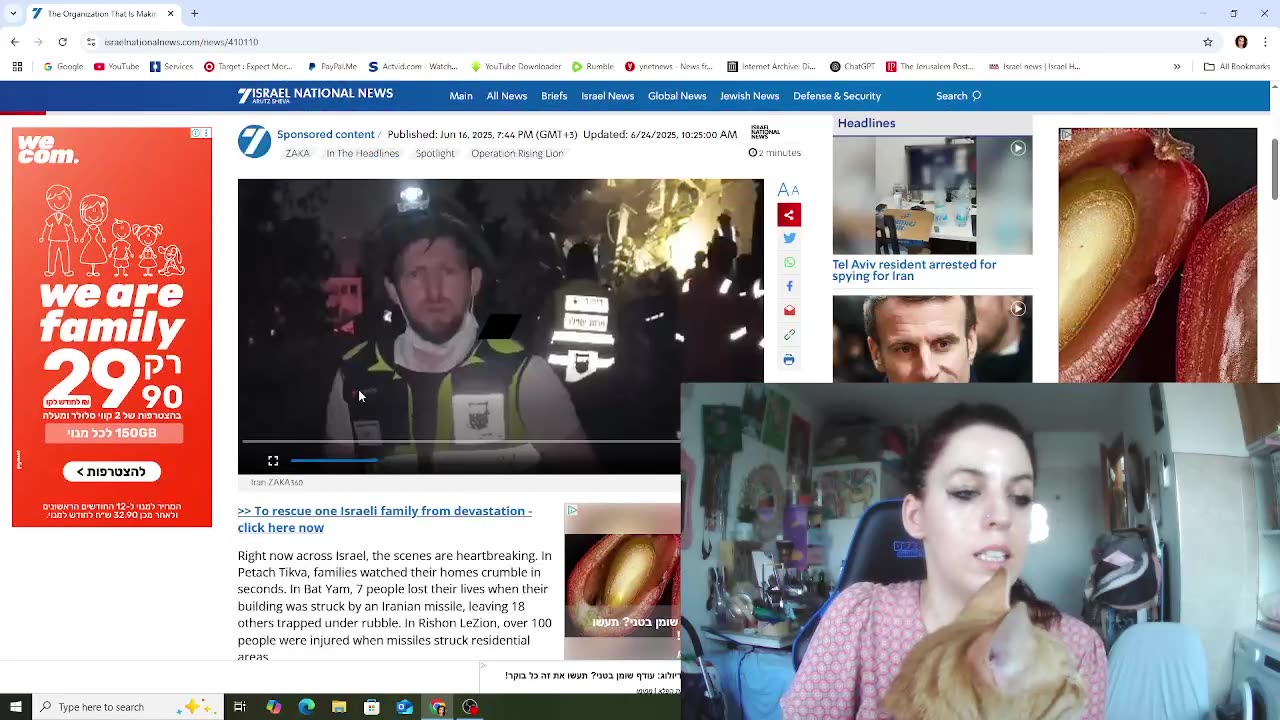Viewport: 1280px width, 720px height.
Task: Share the article via WhatsApp
Action: click(x=789, y=262)
